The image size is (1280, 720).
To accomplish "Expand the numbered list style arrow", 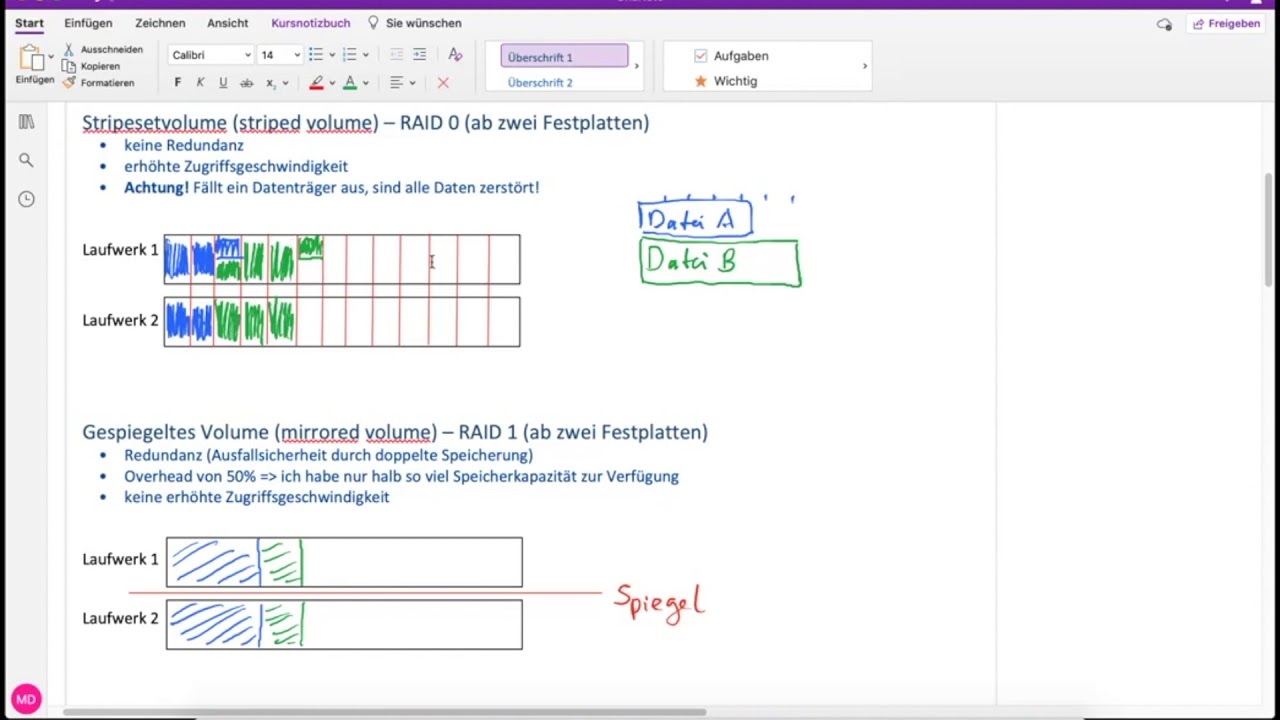I will (x=366, y=55).
